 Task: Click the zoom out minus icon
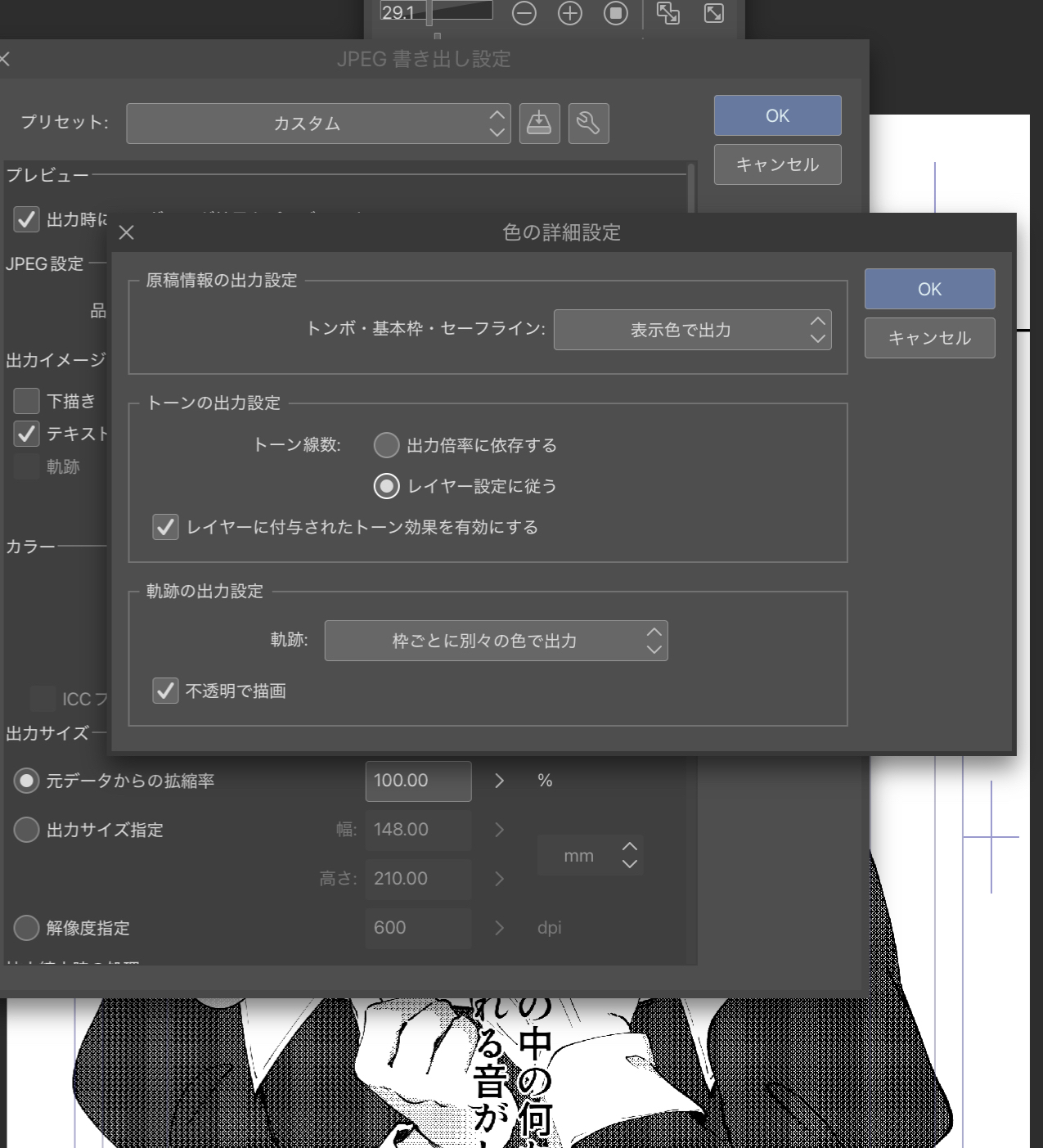(x=524, y=13)
